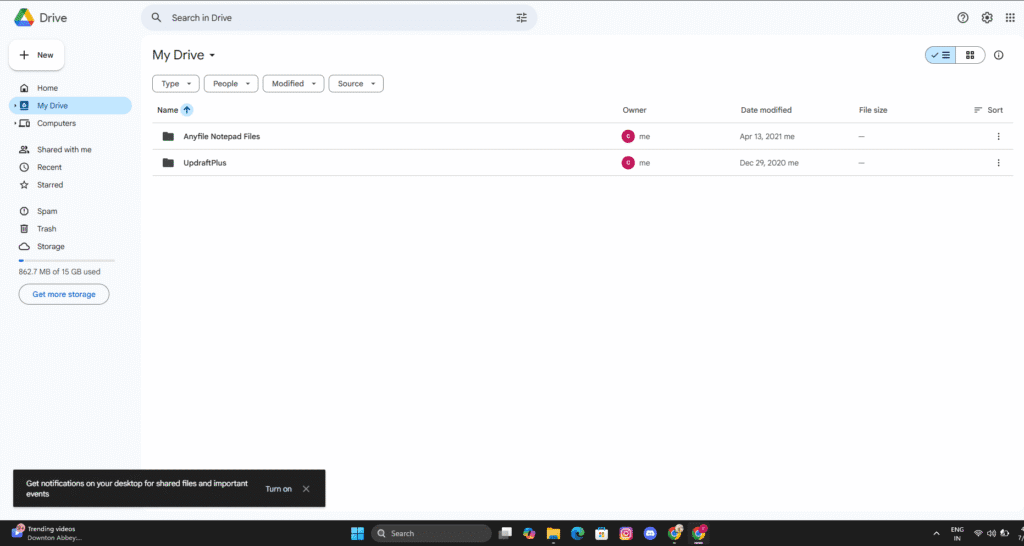Image resolution: width=1024 pixels, height=546 pixels.
Task: Open advanced search filter options icon
Action: click(521, 18)
